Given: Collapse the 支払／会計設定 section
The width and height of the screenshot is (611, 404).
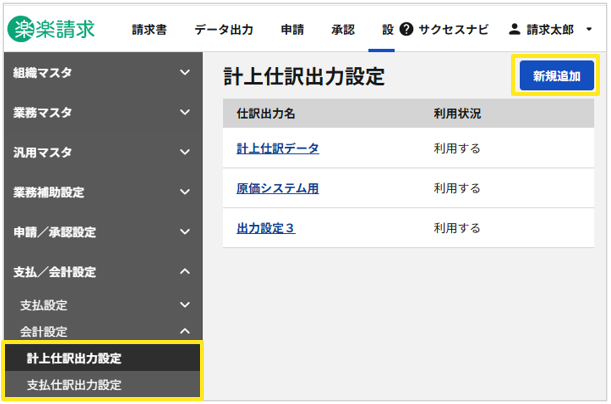Looking at the screenshot, I should 101,272.
